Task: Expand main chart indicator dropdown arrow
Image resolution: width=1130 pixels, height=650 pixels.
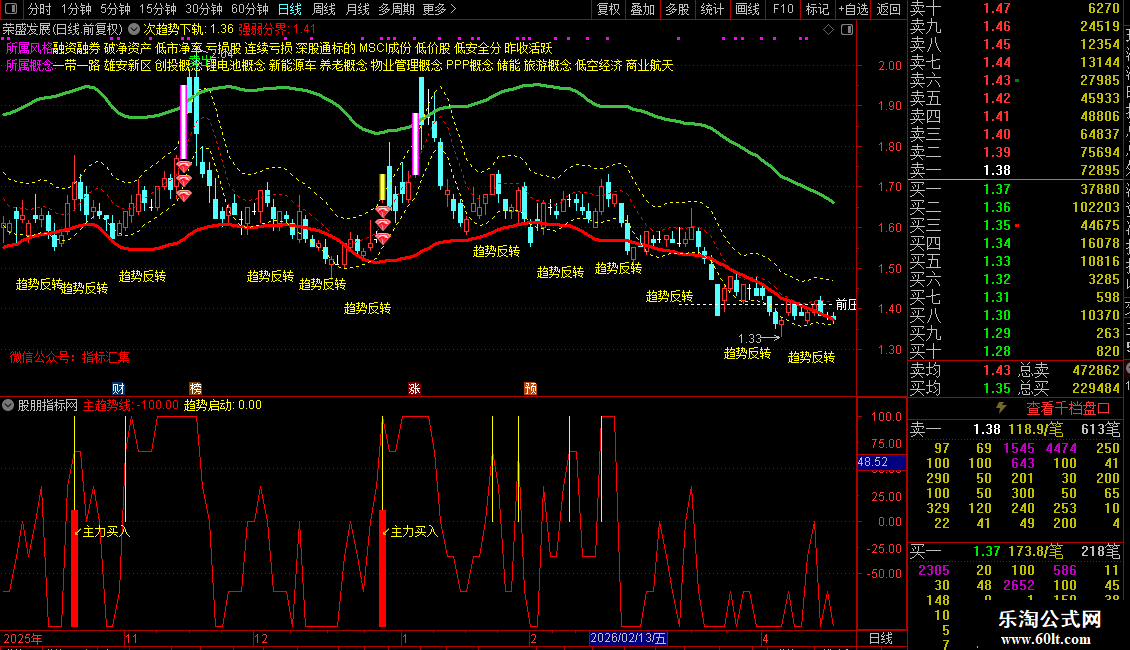Action: coord(134,30)
